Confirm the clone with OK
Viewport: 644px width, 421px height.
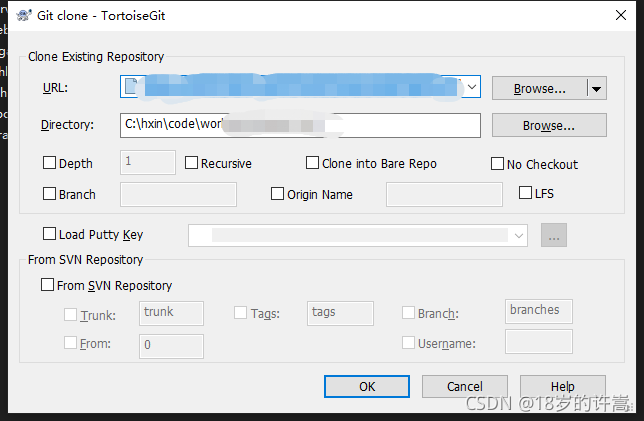[x=367, y=386]
